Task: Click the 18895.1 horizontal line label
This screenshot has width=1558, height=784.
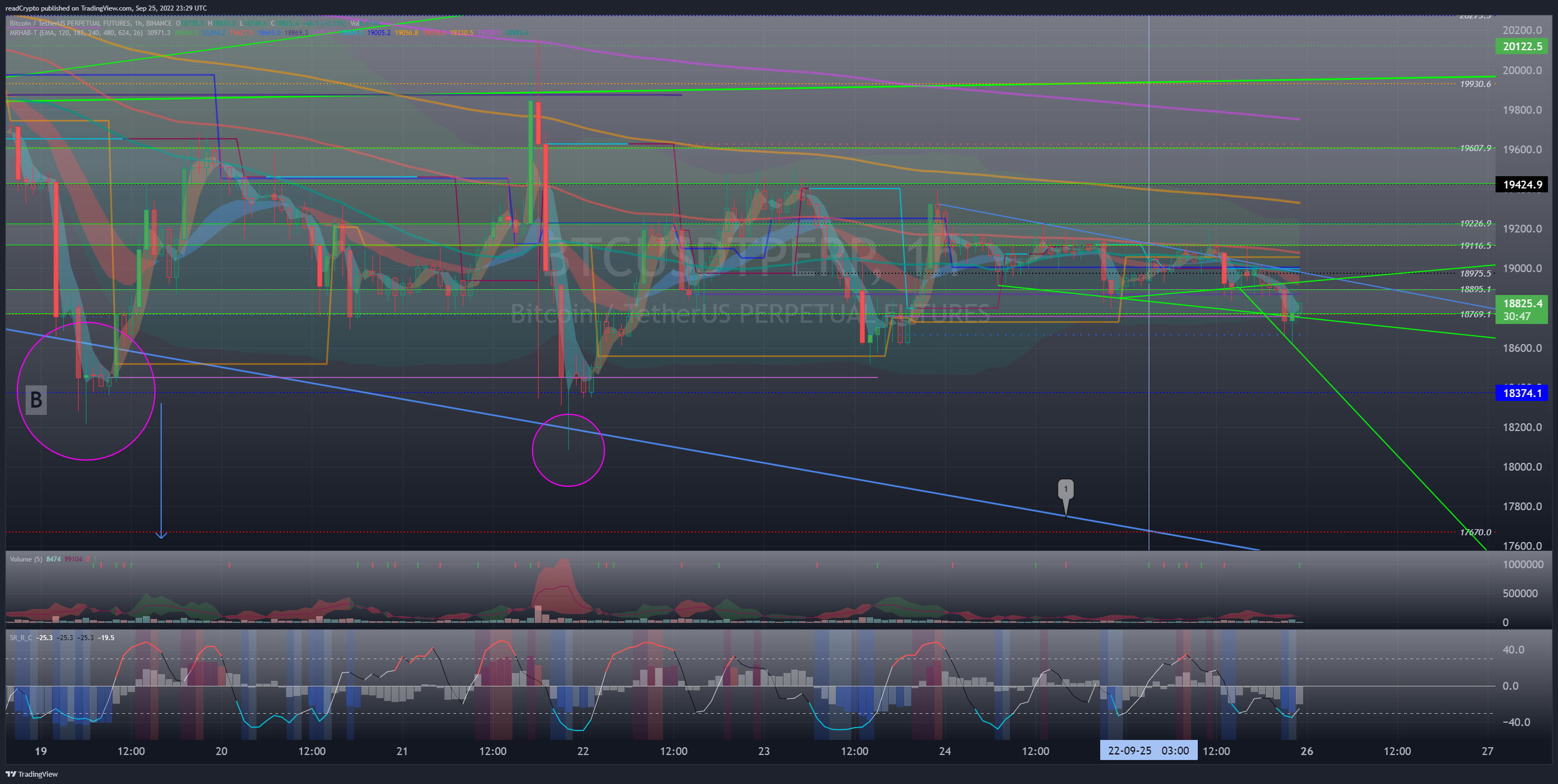Action: pos(1475,289)
